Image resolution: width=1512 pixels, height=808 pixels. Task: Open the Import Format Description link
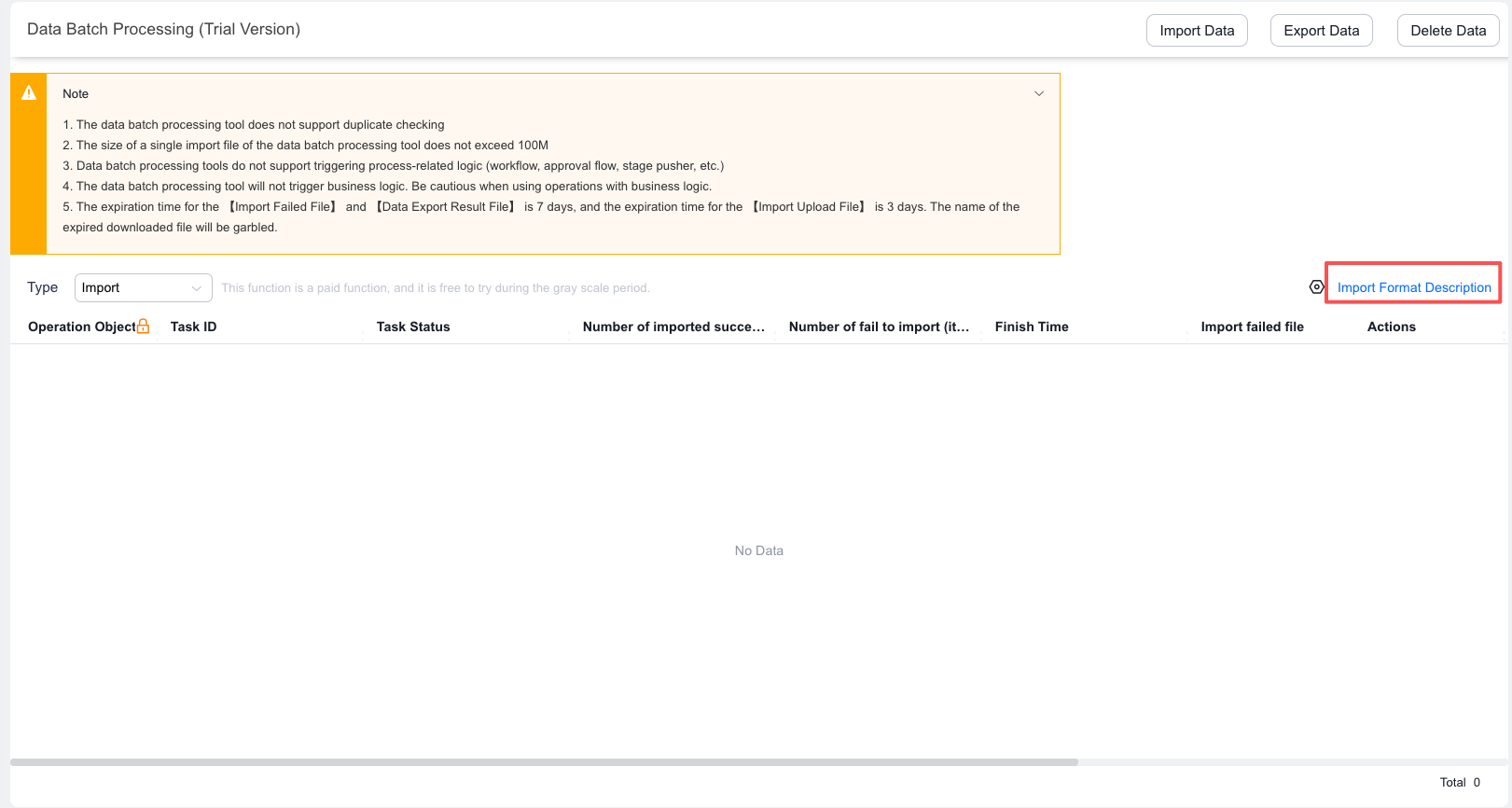coord(1414,287)
